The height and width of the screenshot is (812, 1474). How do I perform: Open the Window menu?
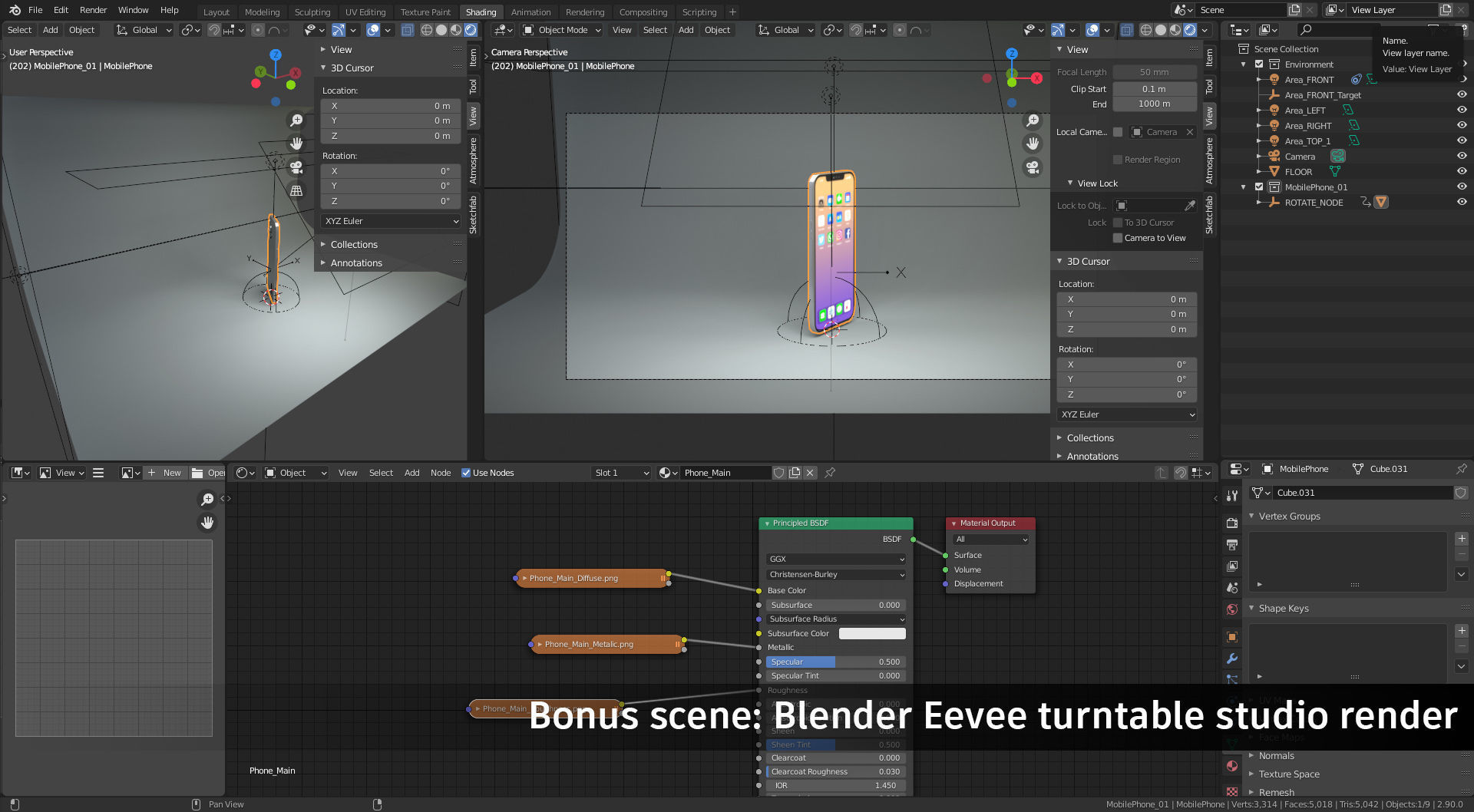pyautogui.click(x=133, y=10)
